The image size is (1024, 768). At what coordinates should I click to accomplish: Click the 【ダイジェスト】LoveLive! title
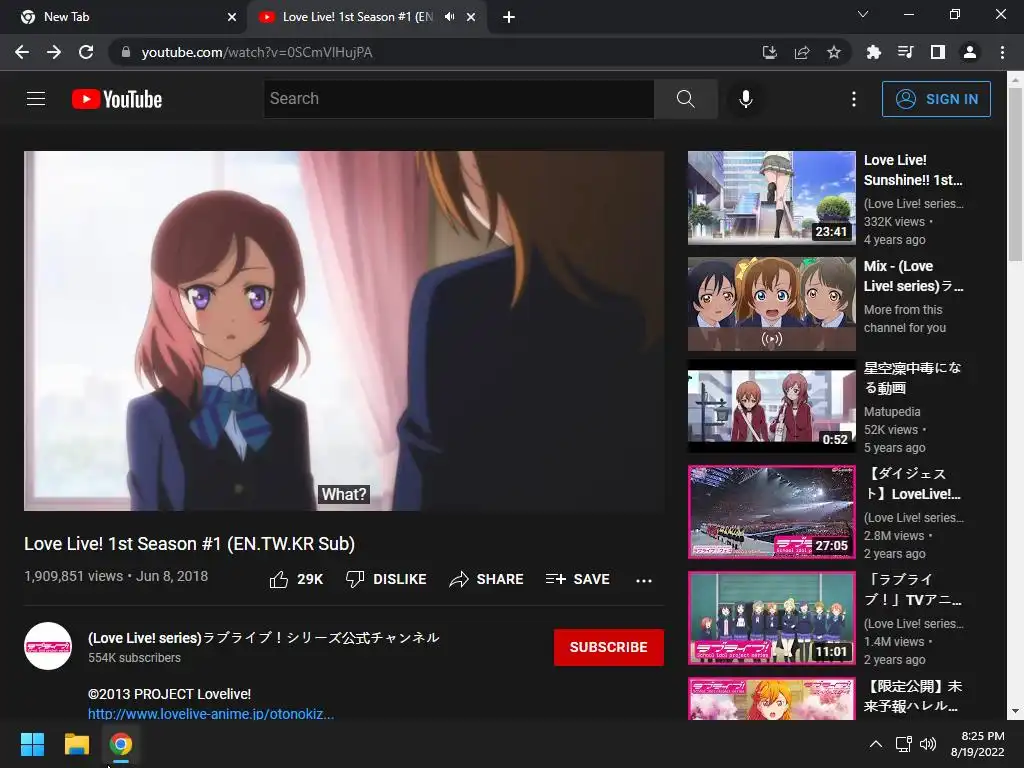[x=912, y=484]
